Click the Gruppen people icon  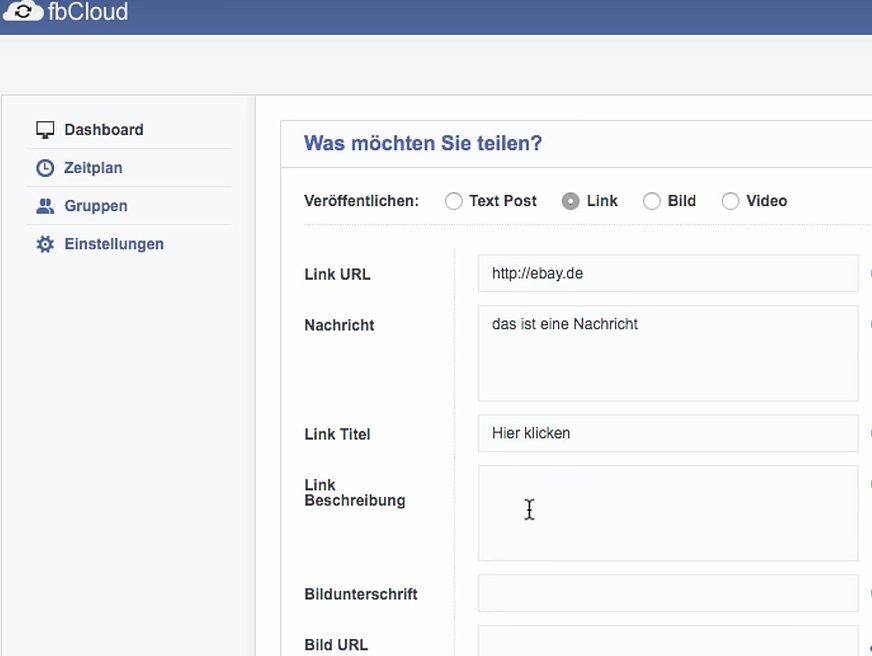[45, 206]
